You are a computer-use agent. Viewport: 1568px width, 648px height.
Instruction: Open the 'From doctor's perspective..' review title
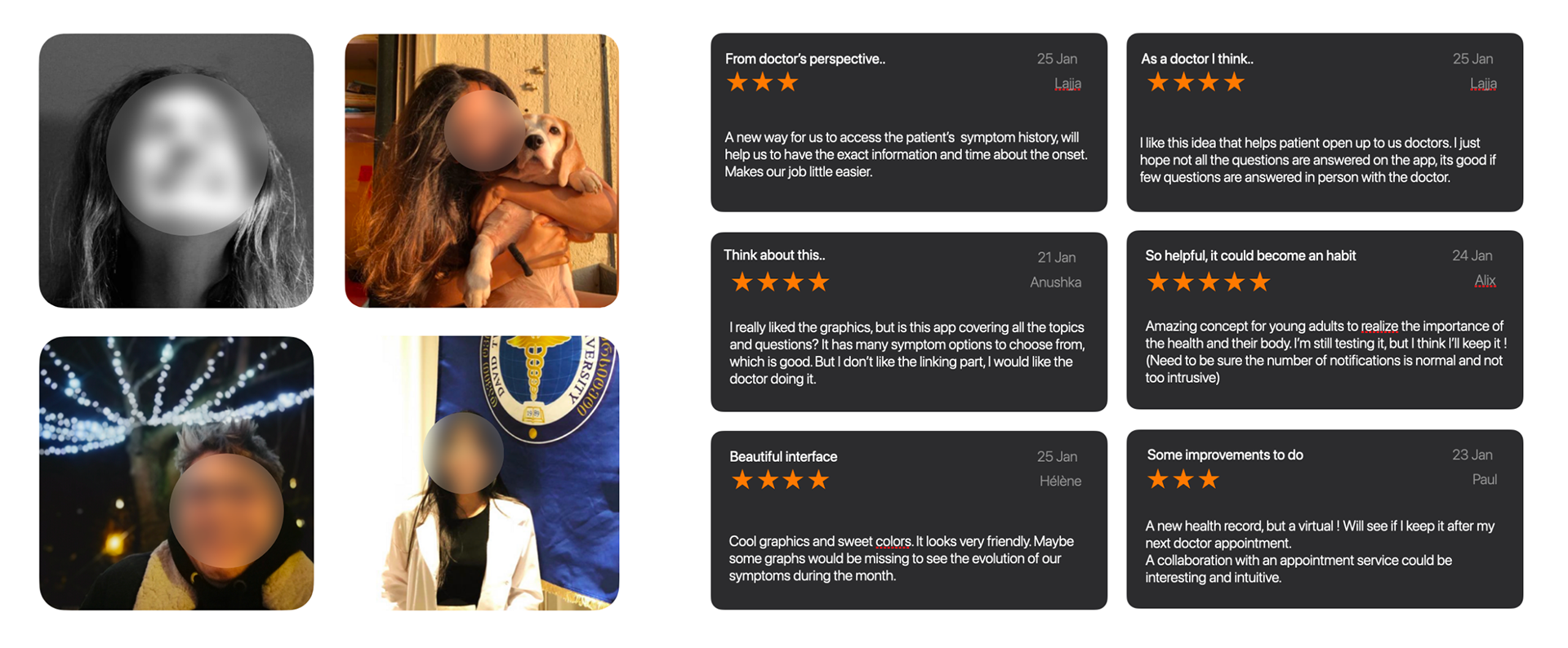[x=805, y=59]
